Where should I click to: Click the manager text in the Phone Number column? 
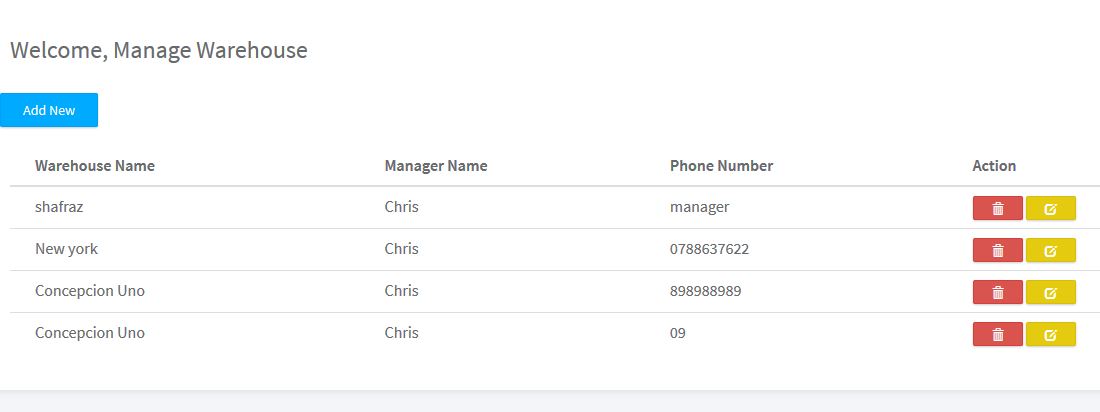699,207
